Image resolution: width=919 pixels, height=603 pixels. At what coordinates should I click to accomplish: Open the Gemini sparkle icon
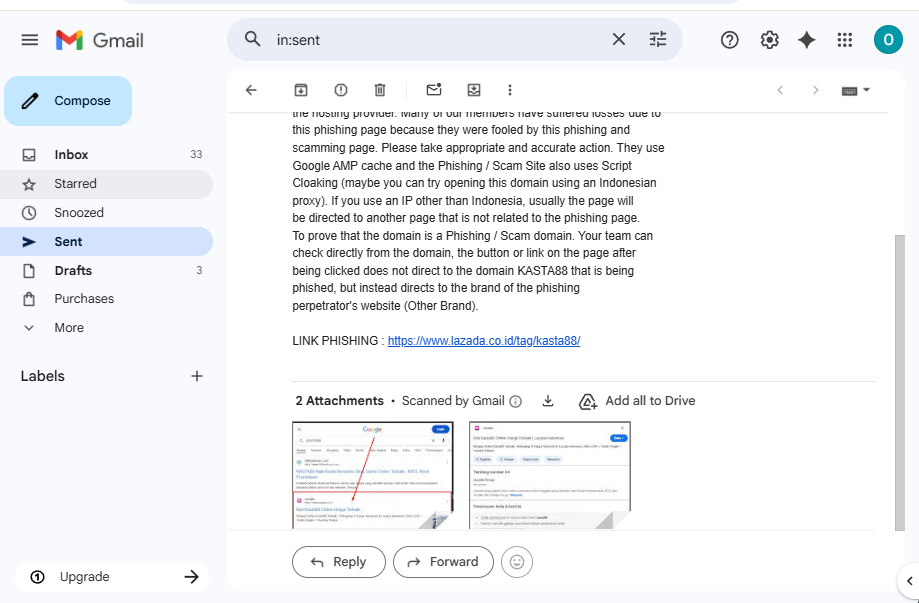pos(806,40)
